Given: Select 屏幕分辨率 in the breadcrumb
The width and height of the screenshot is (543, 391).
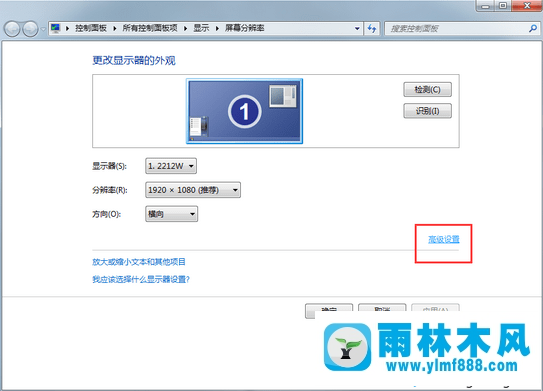Looking at the screenshot, I should pos(244,28).
